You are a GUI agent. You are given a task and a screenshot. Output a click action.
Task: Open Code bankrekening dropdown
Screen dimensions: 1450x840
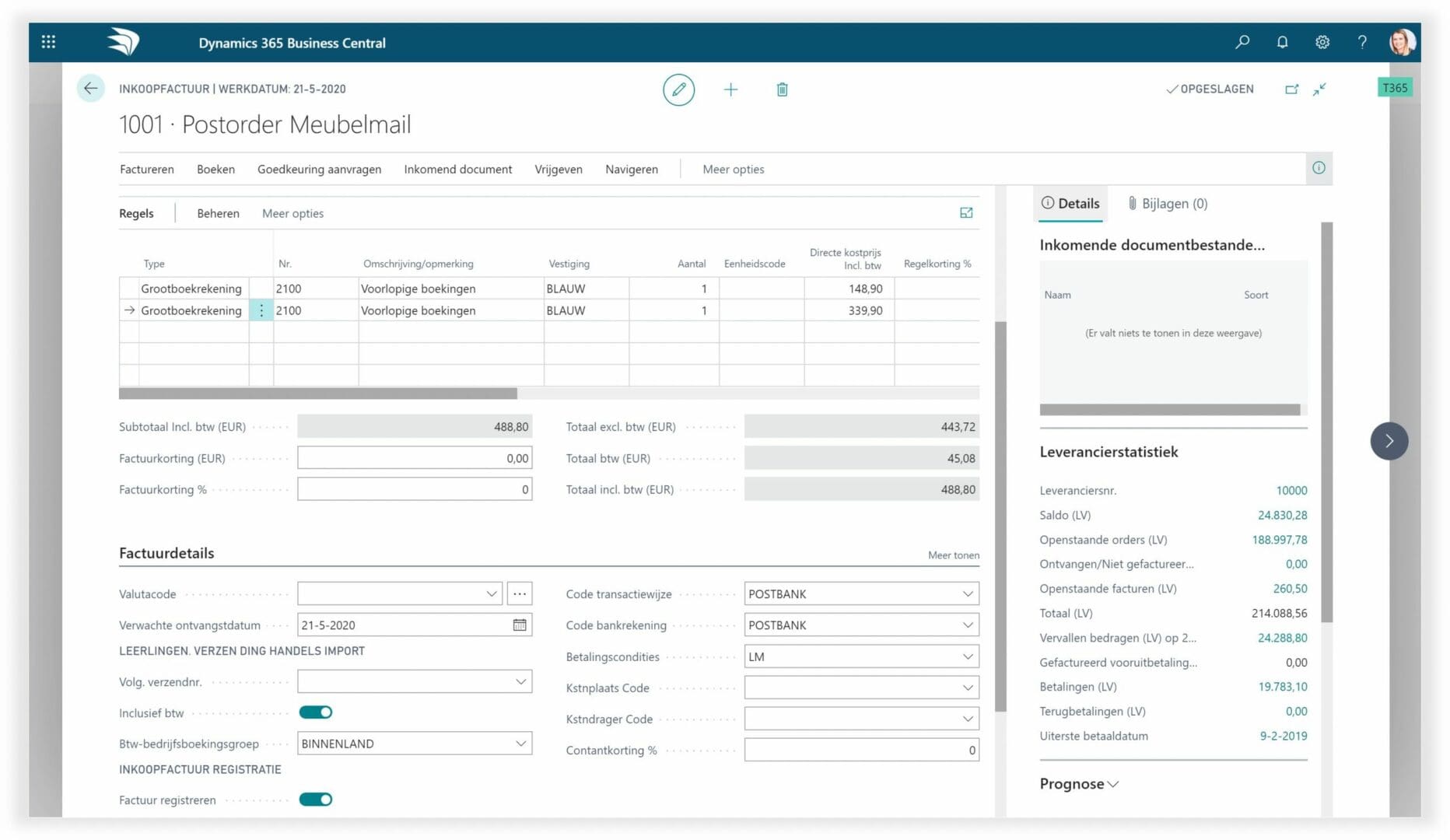[x=968, y=625]
